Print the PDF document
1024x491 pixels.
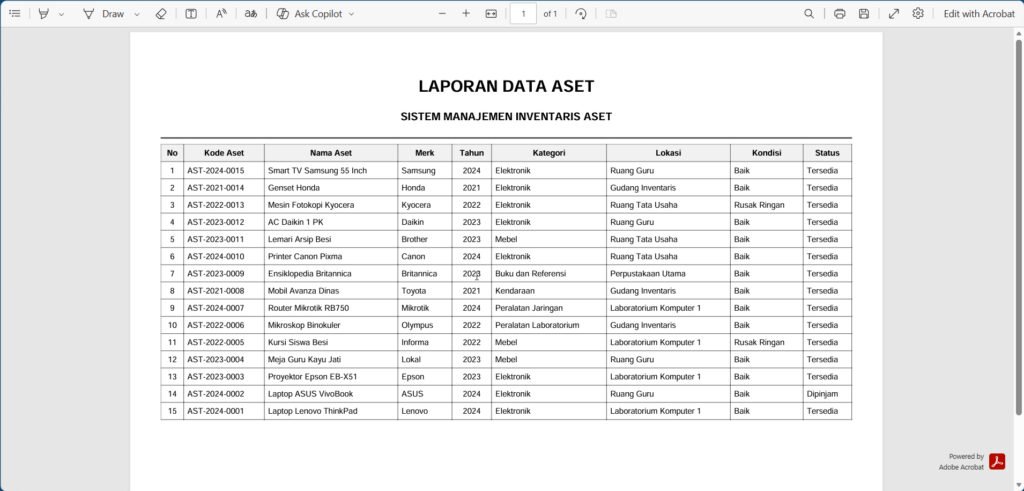coord(840,14)
